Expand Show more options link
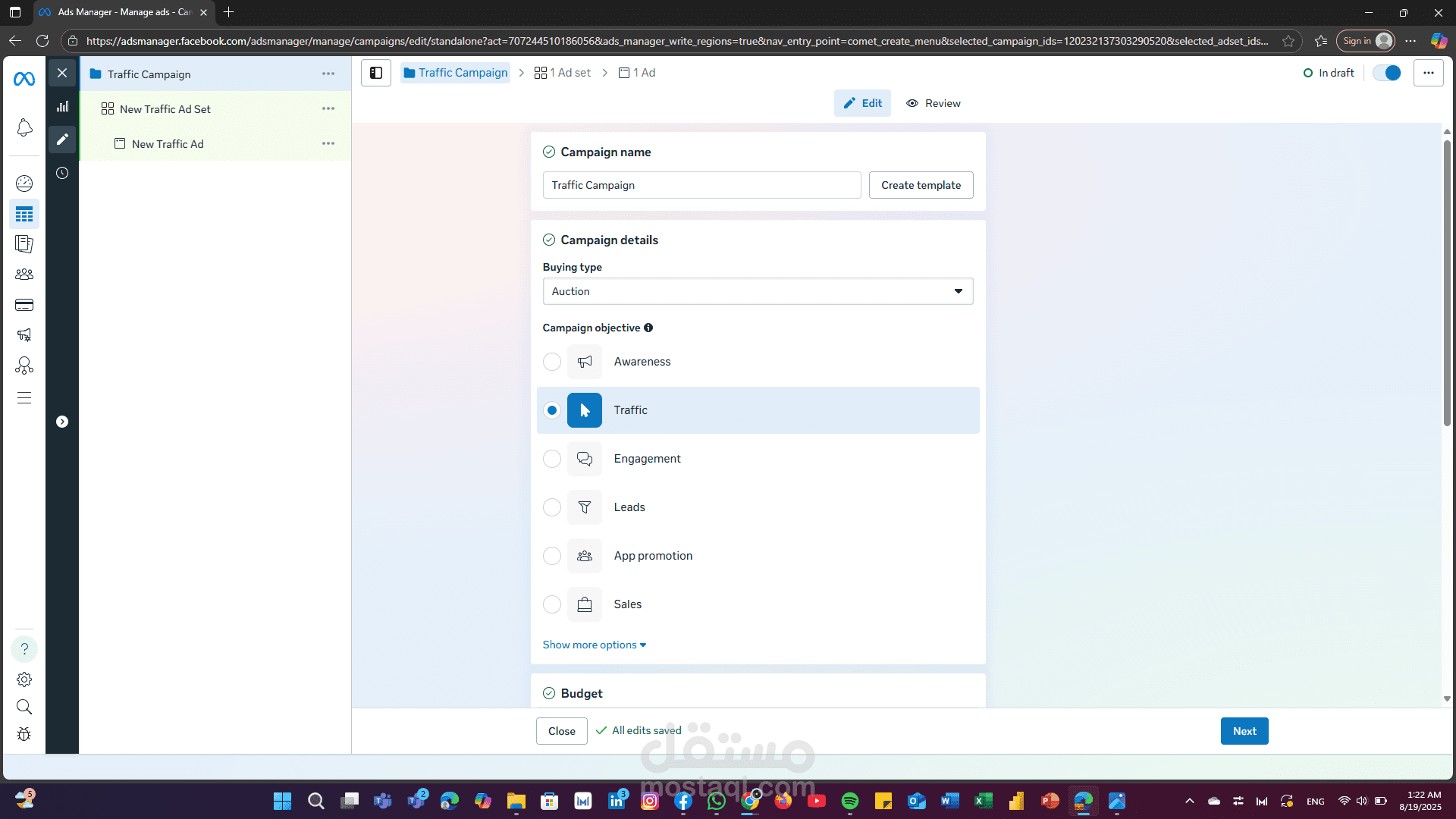This screenshot has height=819, width=1456. pyautogui.click(x=595, y=645)
